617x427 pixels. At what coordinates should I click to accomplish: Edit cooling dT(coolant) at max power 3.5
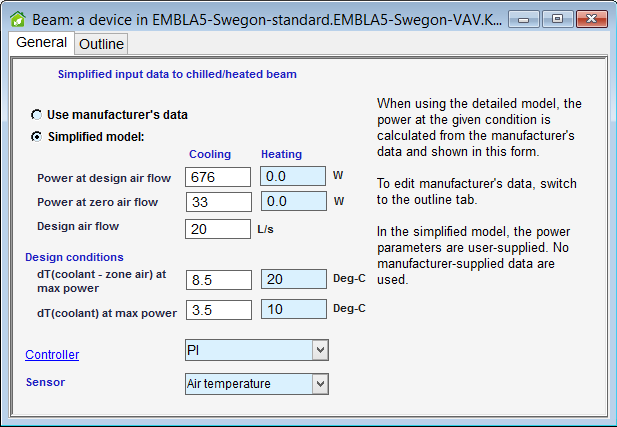tap(219, 310)
